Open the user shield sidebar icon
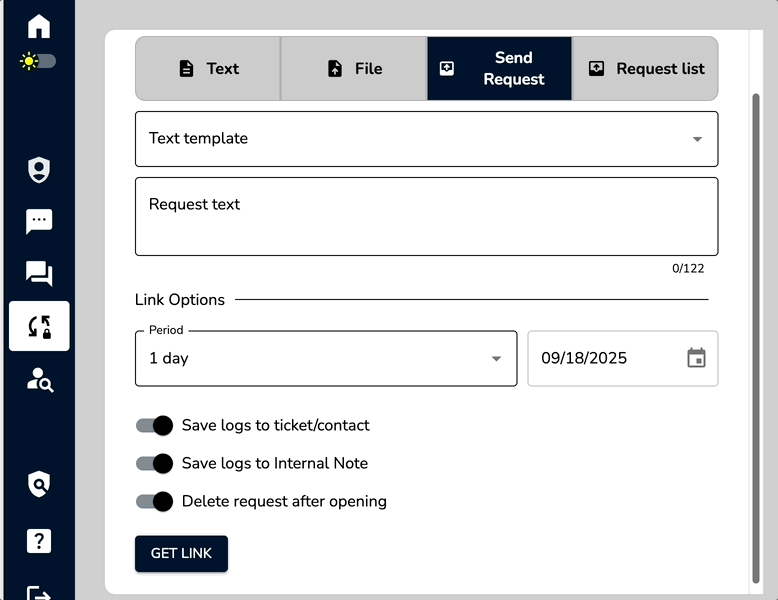 [39, 170]
